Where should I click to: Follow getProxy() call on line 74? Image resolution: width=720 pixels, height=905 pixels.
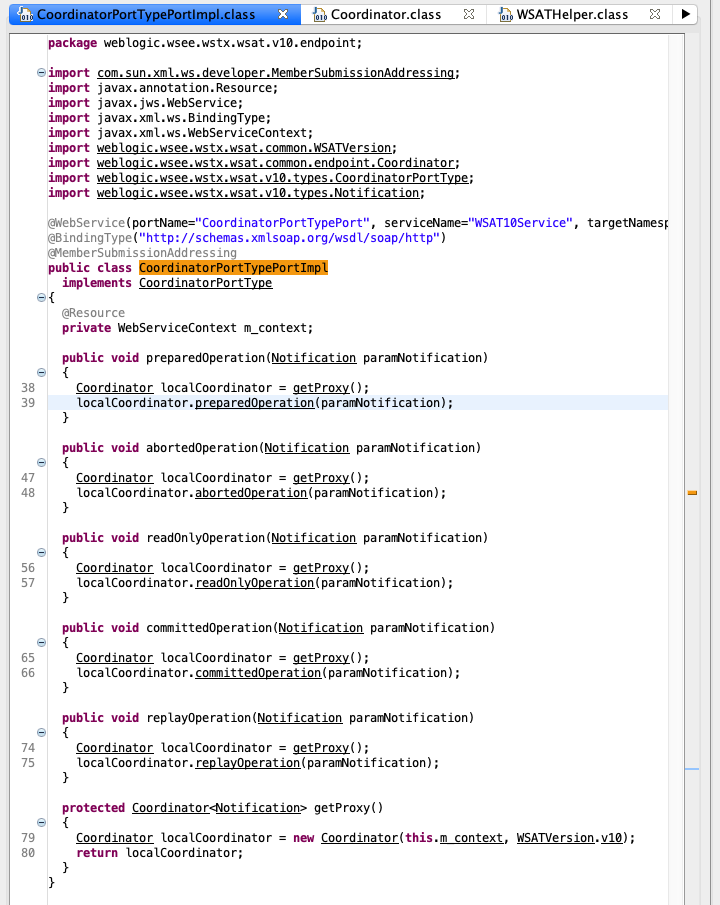321,748
